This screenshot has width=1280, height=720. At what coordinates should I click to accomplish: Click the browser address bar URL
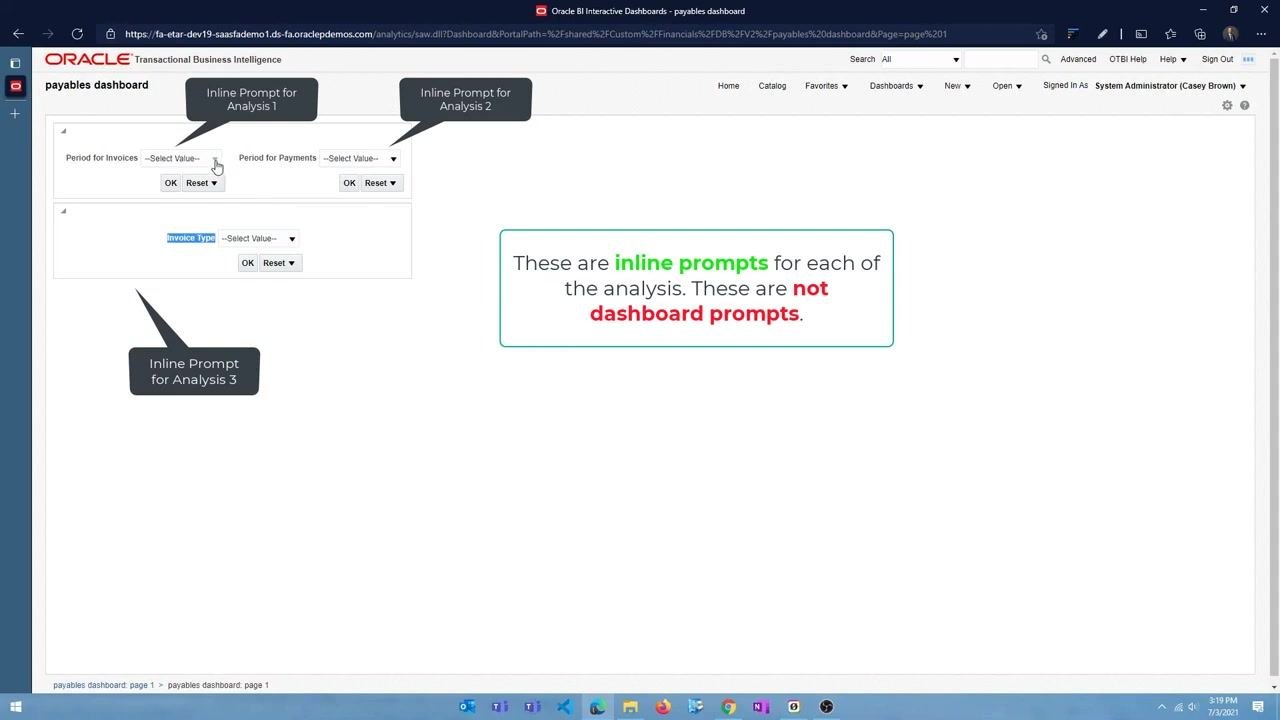pyautogui.click(x=536, y=34)
